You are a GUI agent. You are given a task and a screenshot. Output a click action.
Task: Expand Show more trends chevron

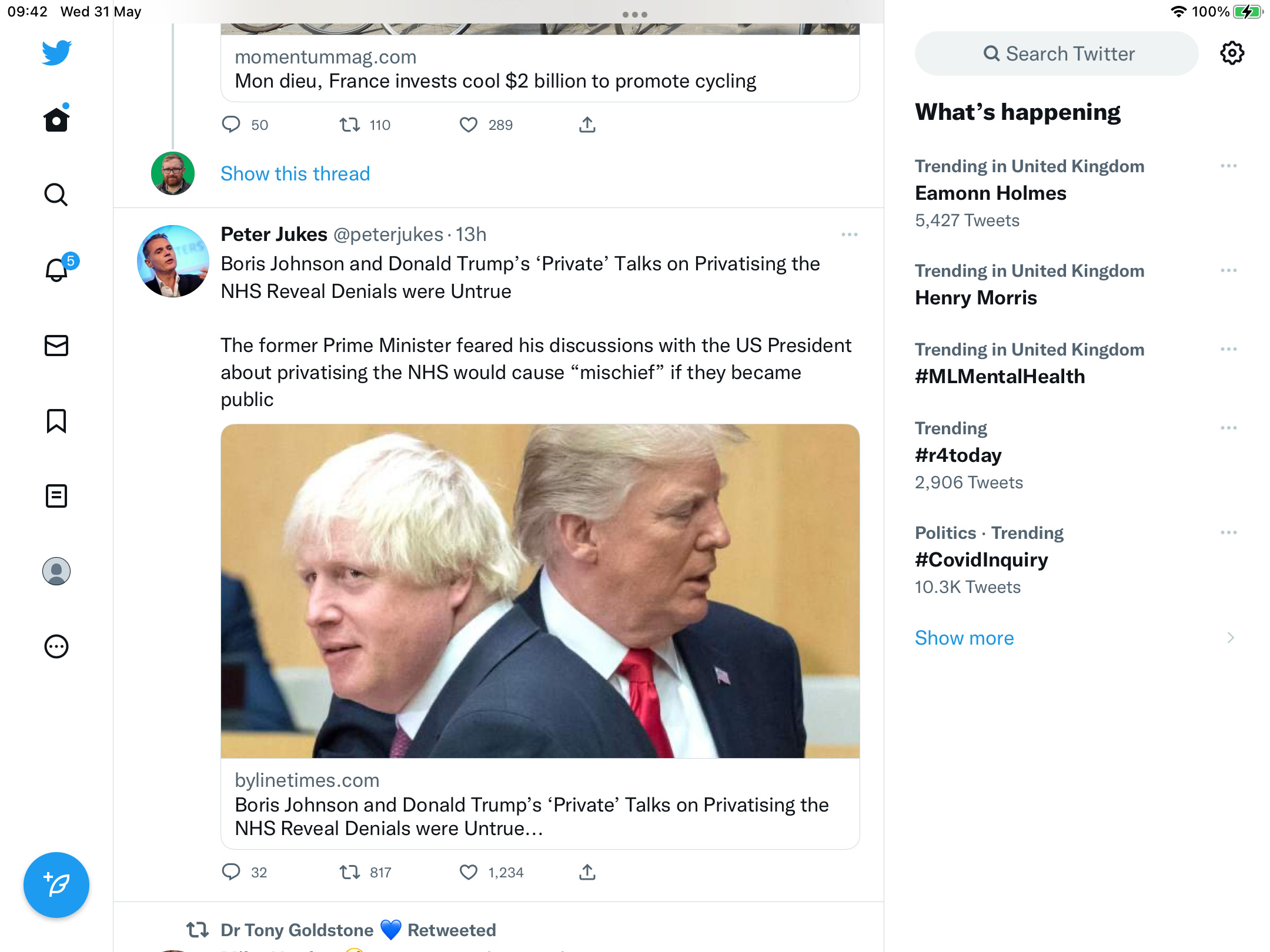[1231, 638]
